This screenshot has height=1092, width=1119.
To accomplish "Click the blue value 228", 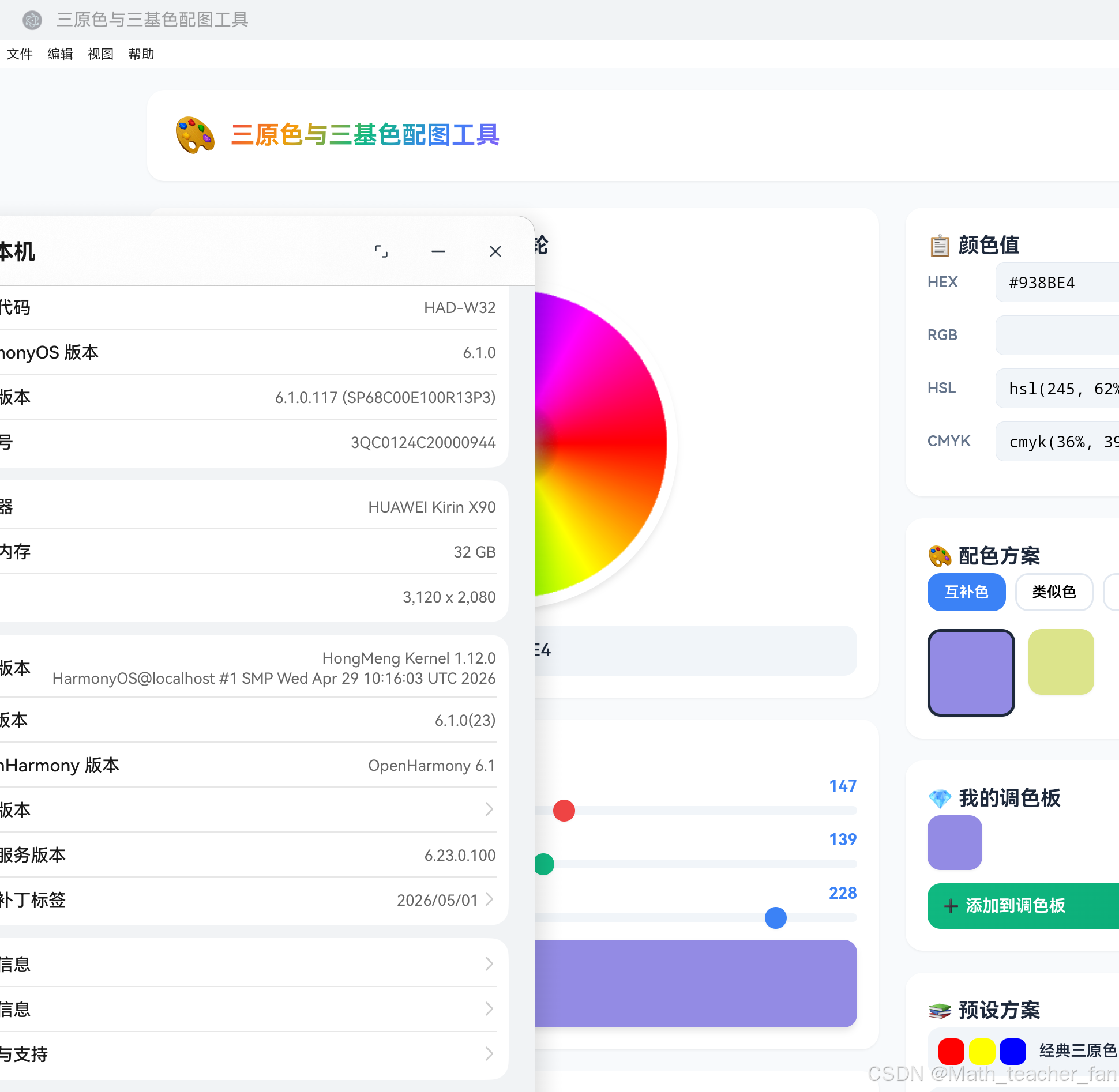I will (x=843, y=893).
